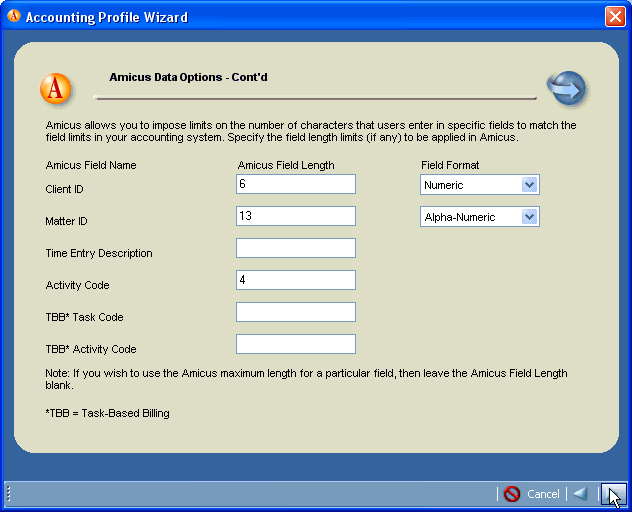Close the Accounting Profile Wizard window

click(614, 17)
